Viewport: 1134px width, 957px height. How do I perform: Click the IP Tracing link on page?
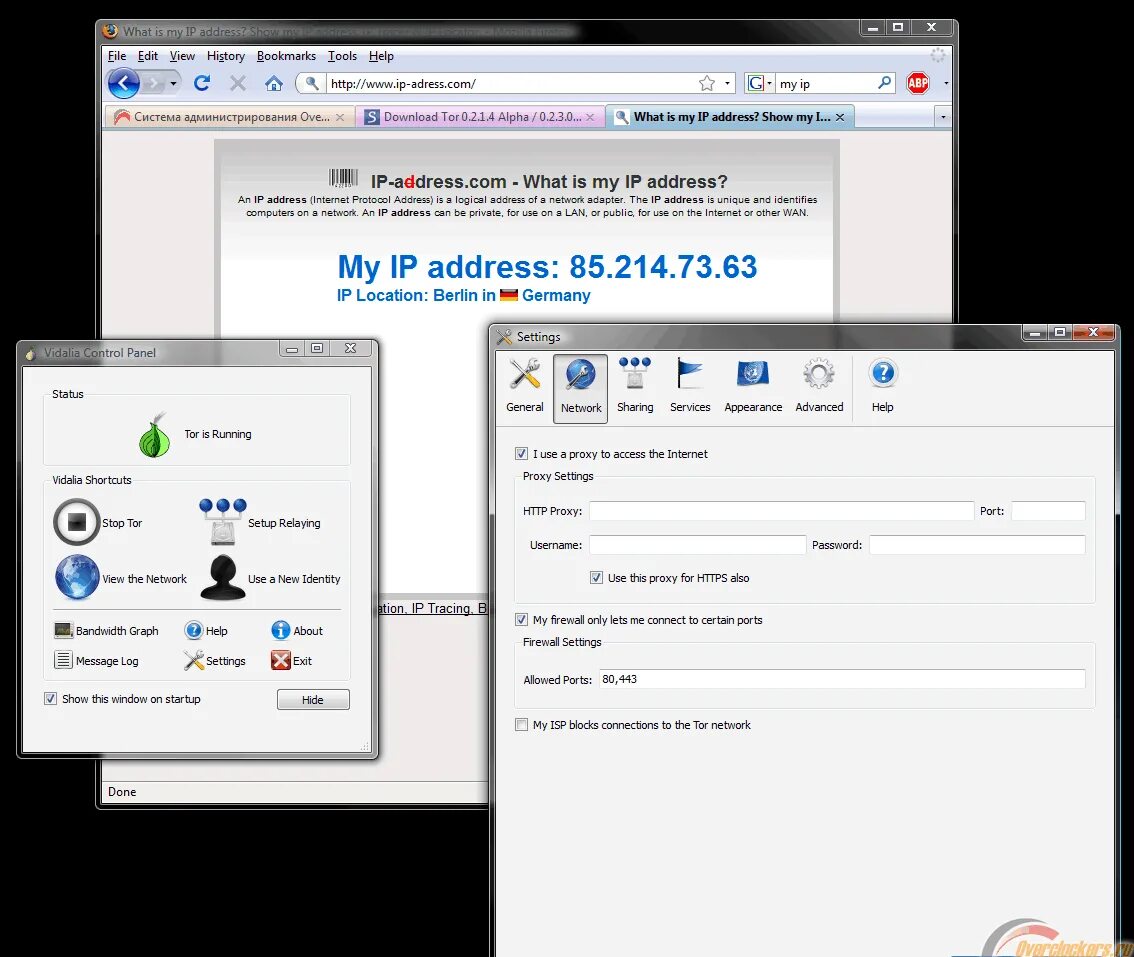[441, 608]
